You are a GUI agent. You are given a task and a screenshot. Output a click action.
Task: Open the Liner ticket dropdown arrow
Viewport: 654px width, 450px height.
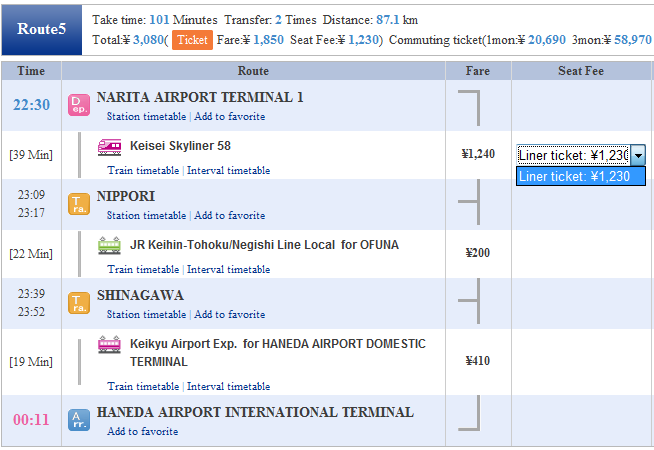[x=638, y=155]
